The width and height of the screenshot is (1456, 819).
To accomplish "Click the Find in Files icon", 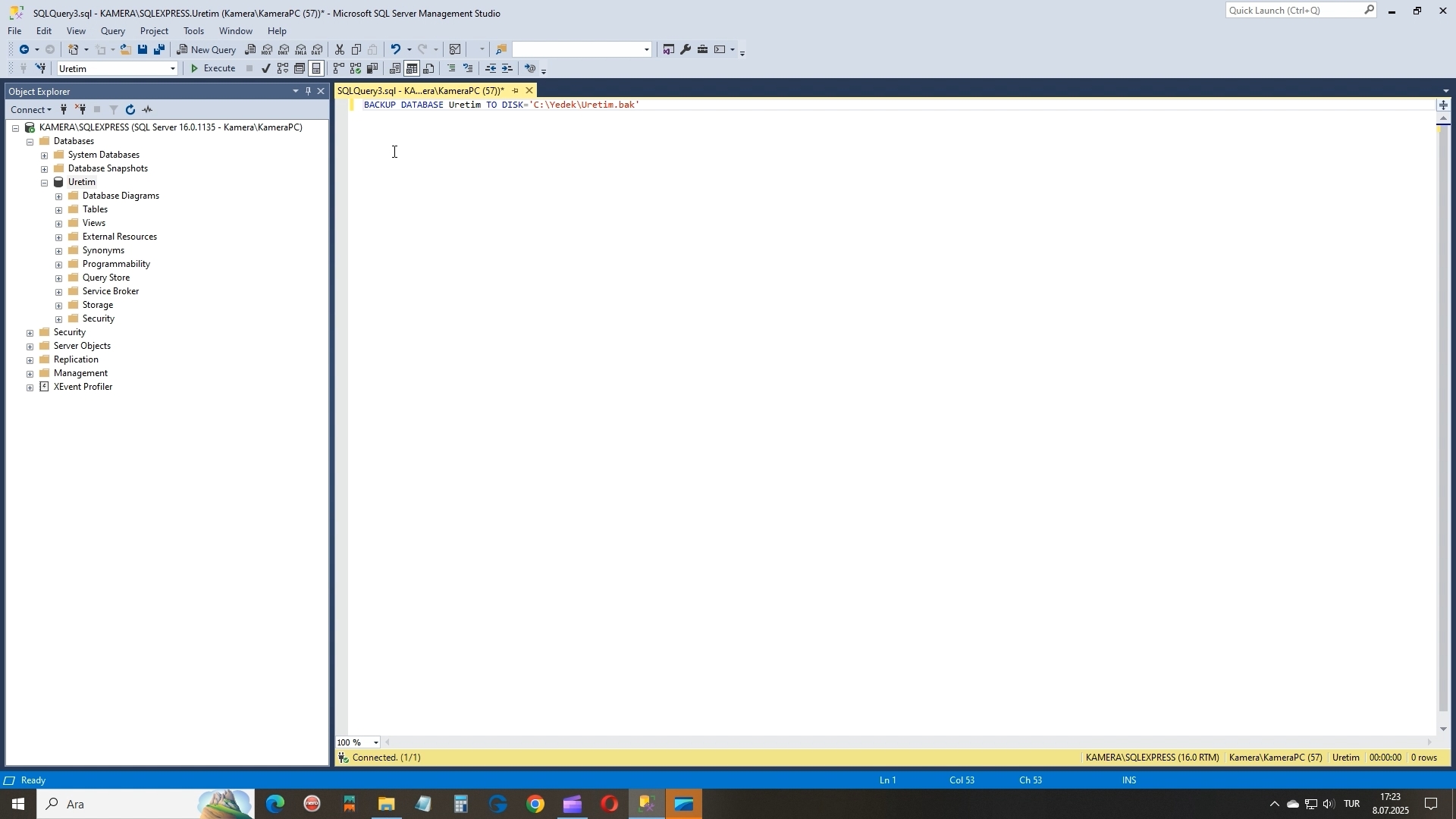I will coord(501,50).
